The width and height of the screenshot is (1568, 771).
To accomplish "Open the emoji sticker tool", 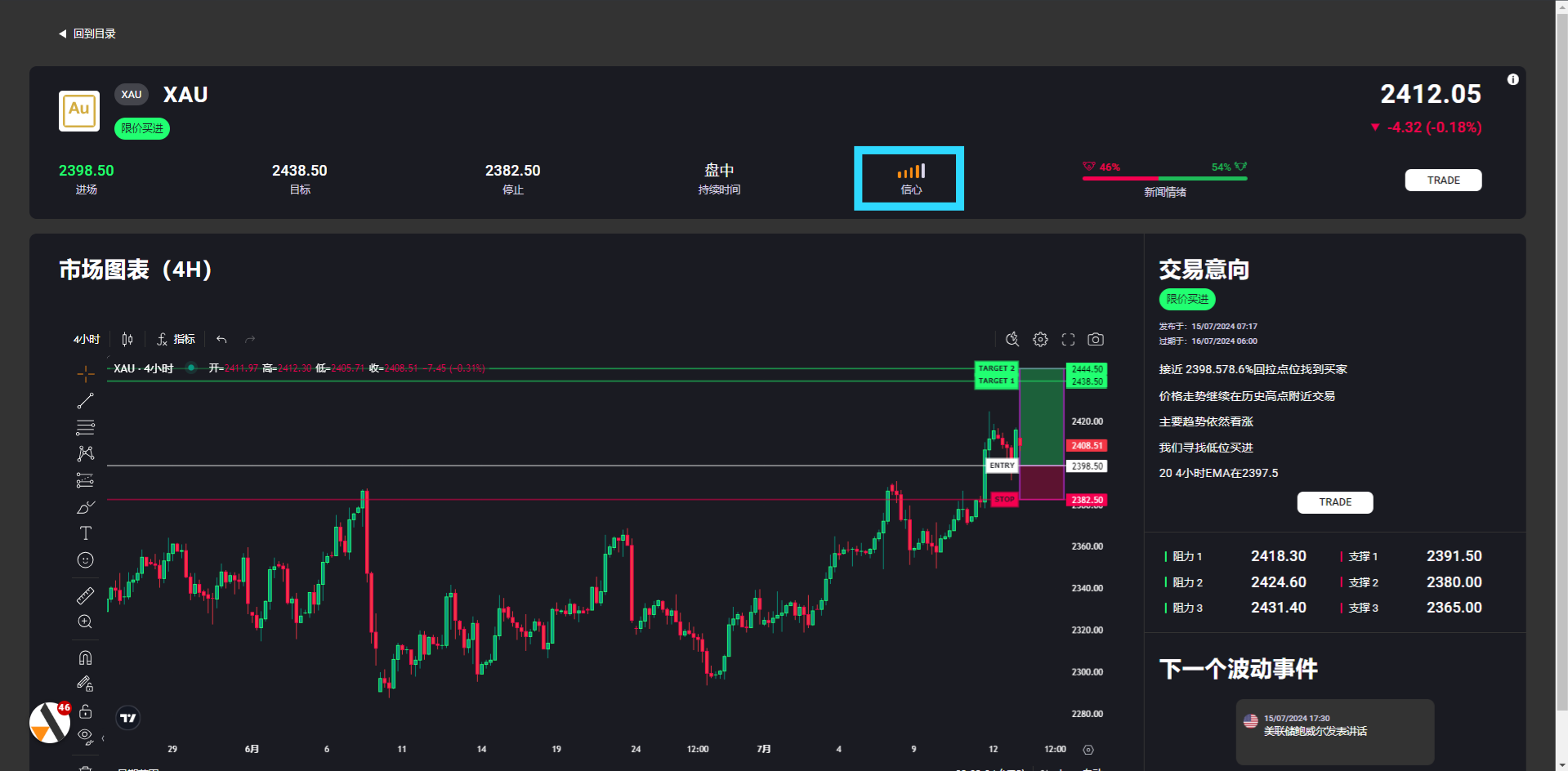I will pos(85,560).
